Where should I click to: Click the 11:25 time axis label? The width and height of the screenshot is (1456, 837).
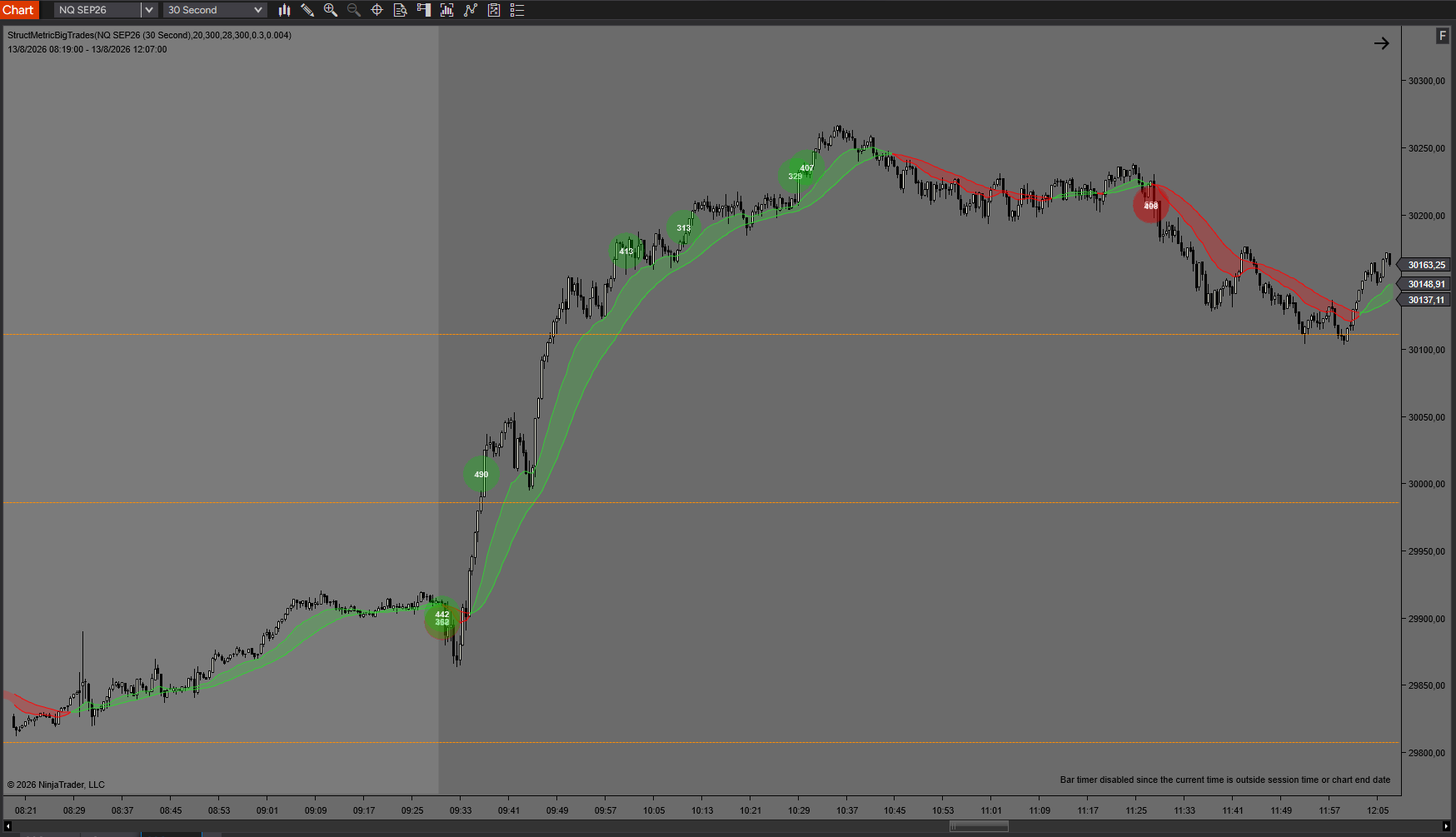click(1136, 810)
